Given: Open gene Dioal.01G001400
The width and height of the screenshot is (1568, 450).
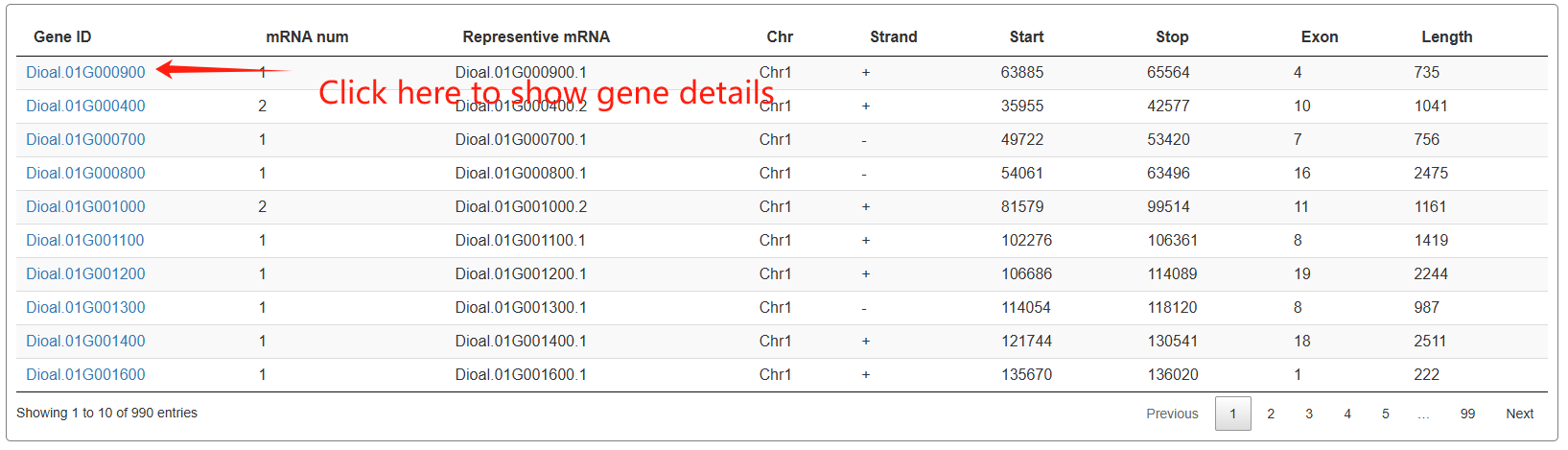Looking at the screenshot, I should point(85,342).
